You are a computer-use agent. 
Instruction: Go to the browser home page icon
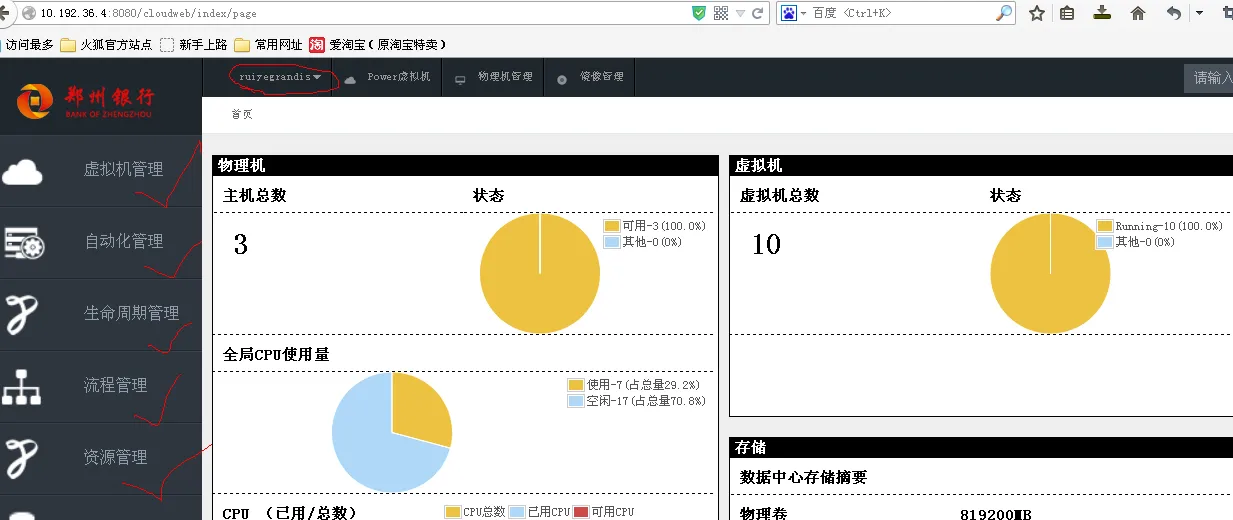[x=1138, y=13]
